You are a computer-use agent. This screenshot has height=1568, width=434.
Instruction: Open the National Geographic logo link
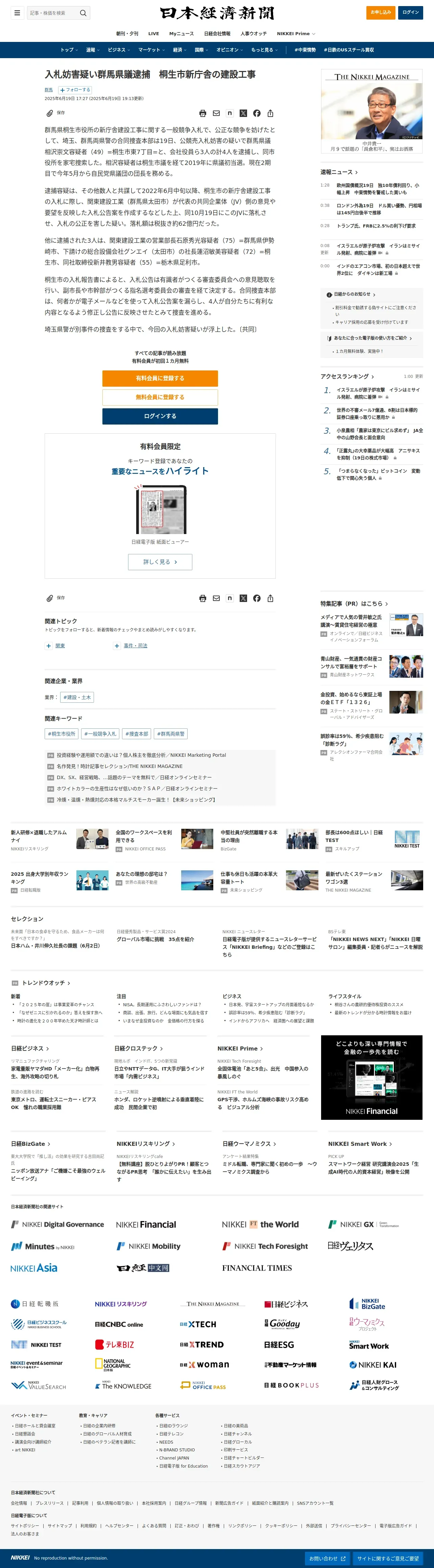tap(113, 1365)
